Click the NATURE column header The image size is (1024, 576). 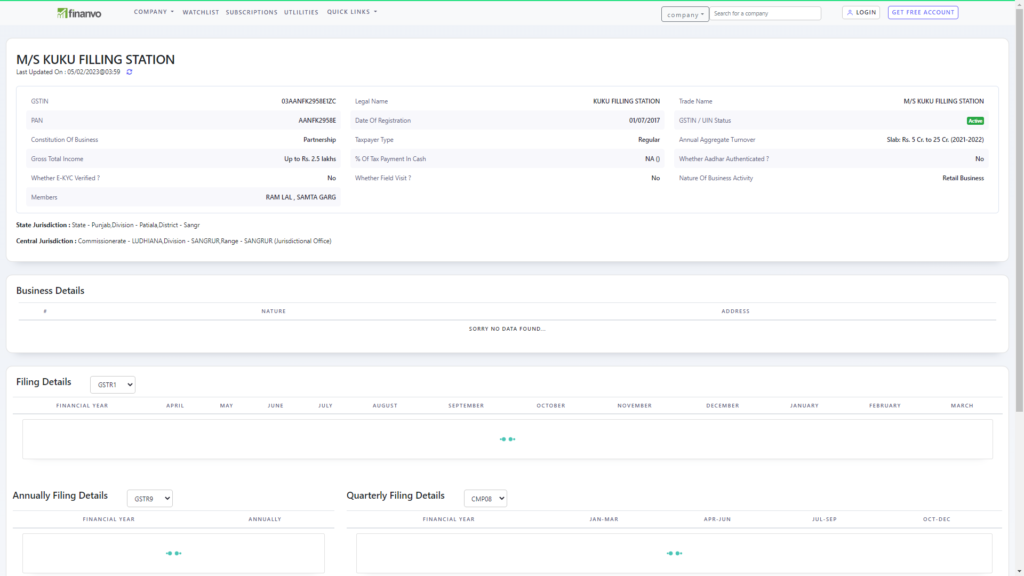(274, 312)
